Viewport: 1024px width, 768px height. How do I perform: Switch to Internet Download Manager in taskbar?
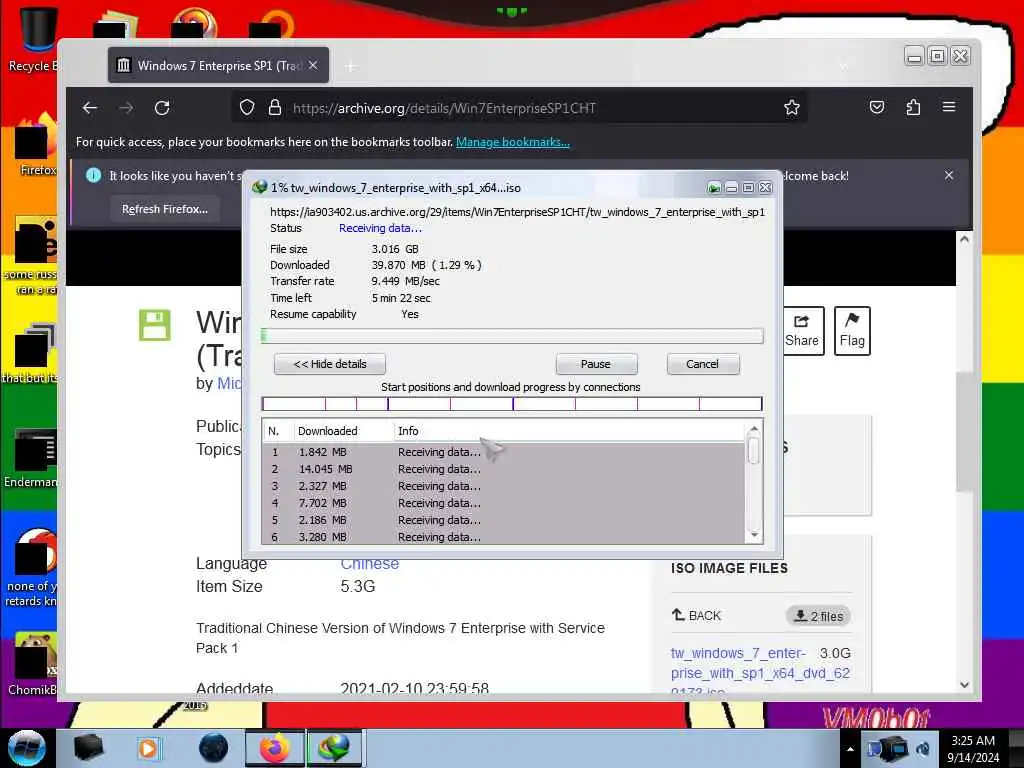pyautogui.click(x=334, y=748)
